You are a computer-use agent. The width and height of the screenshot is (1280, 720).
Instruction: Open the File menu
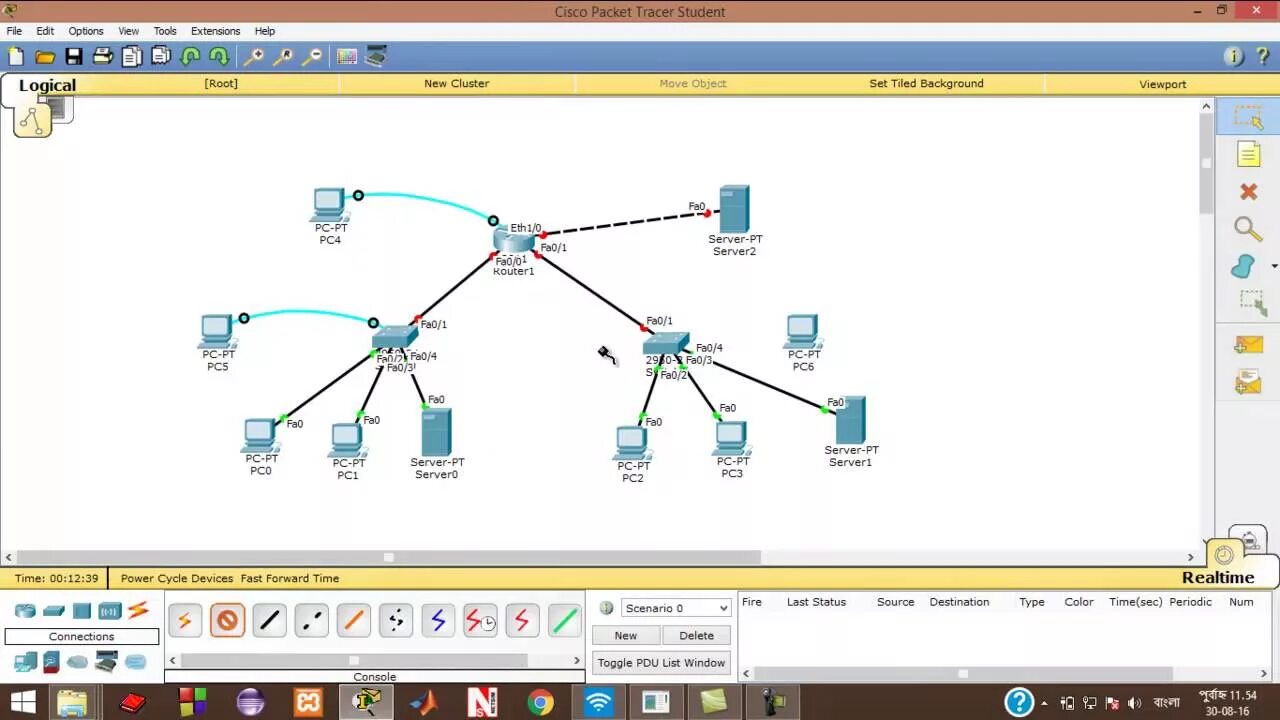(x=14, y=31)
